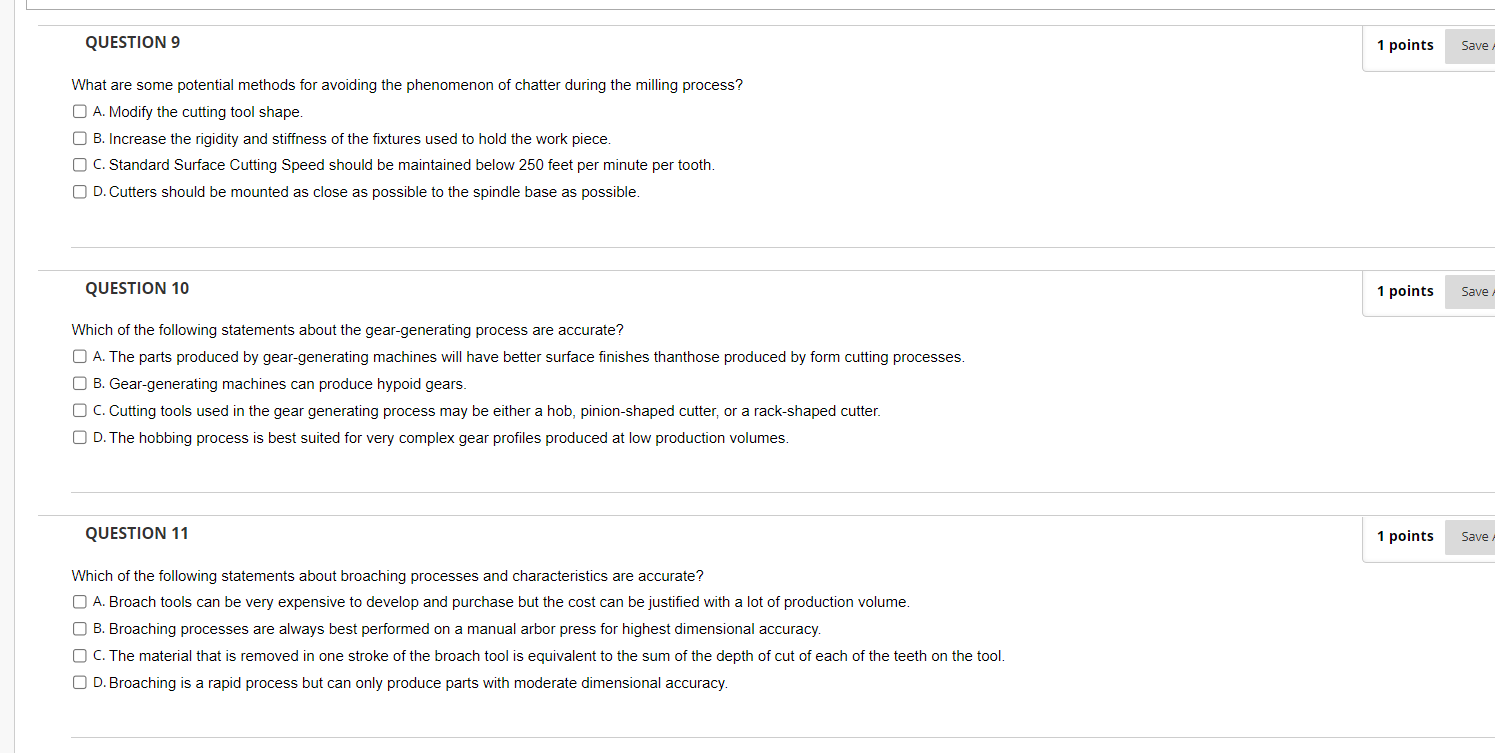
Task: Check option A 'Modify the cutting tool shape' in Question 9
Action: pyautogui.click(x=79, y=111)
